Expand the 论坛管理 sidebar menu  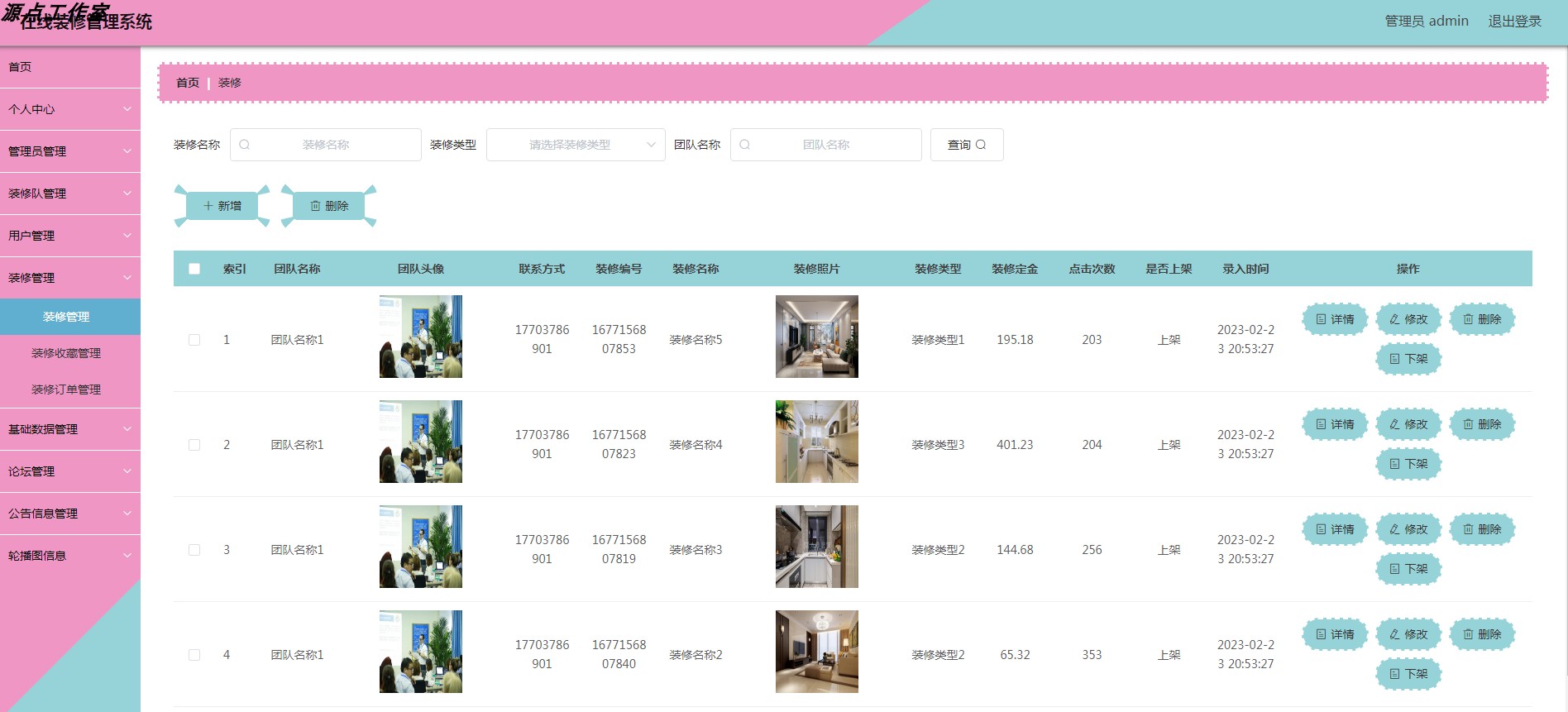tap(70, 471)
